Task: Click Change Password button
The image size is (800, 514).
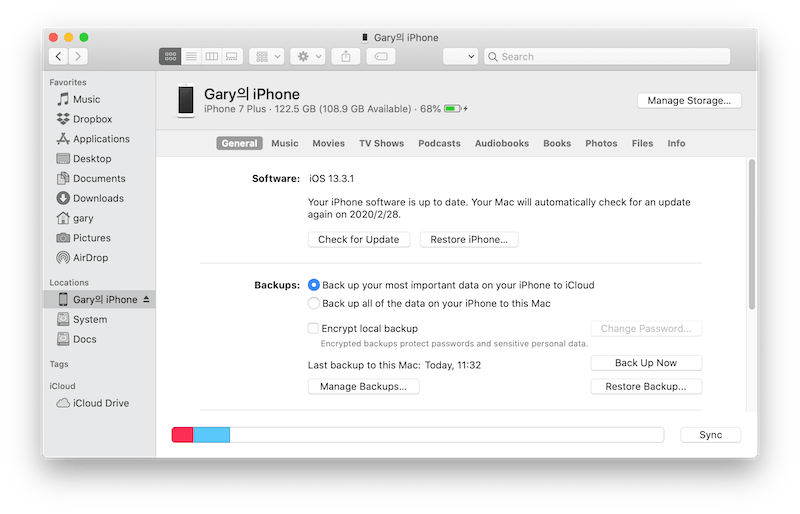Action: click(646, 329)
